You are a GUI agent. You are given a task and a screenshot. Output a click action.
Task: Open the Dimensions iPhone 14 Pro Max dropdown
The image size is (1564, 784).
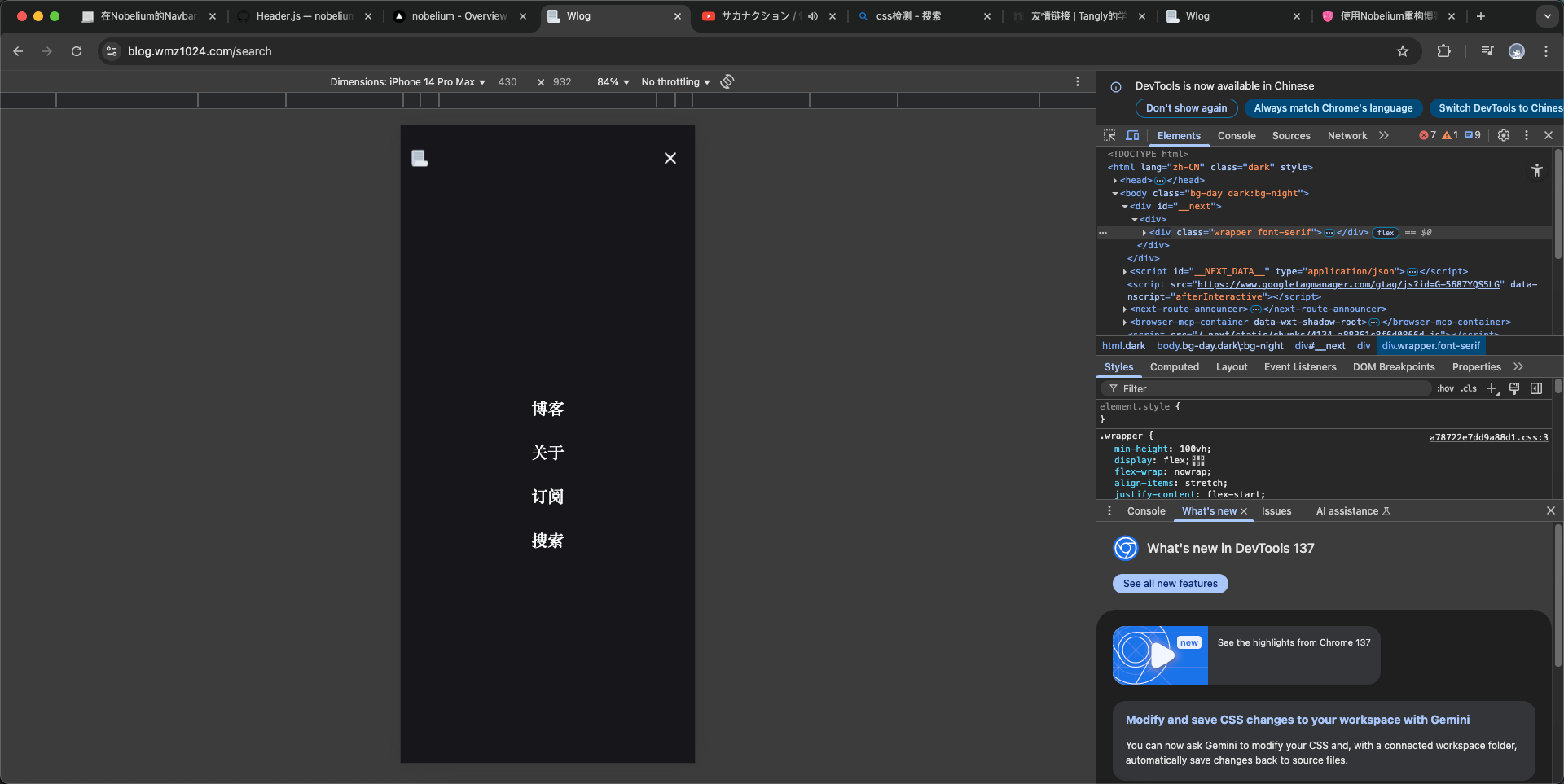point(407,82)
